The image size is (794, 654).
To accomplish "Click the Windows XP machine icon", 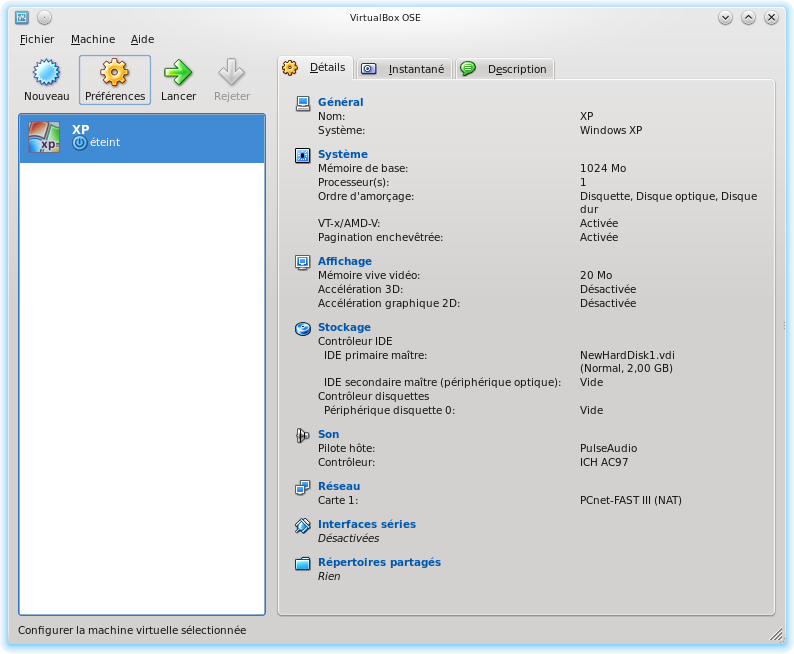I will 44,137.
